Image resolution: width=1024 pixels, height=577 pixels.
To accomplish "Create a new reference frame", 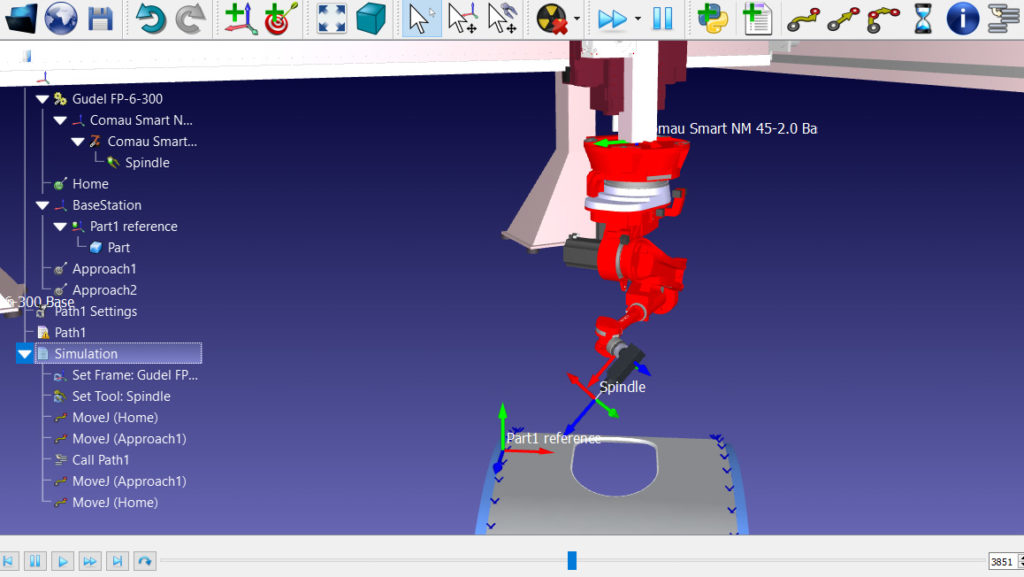I will pyautogui.click(x=240, y=17).
